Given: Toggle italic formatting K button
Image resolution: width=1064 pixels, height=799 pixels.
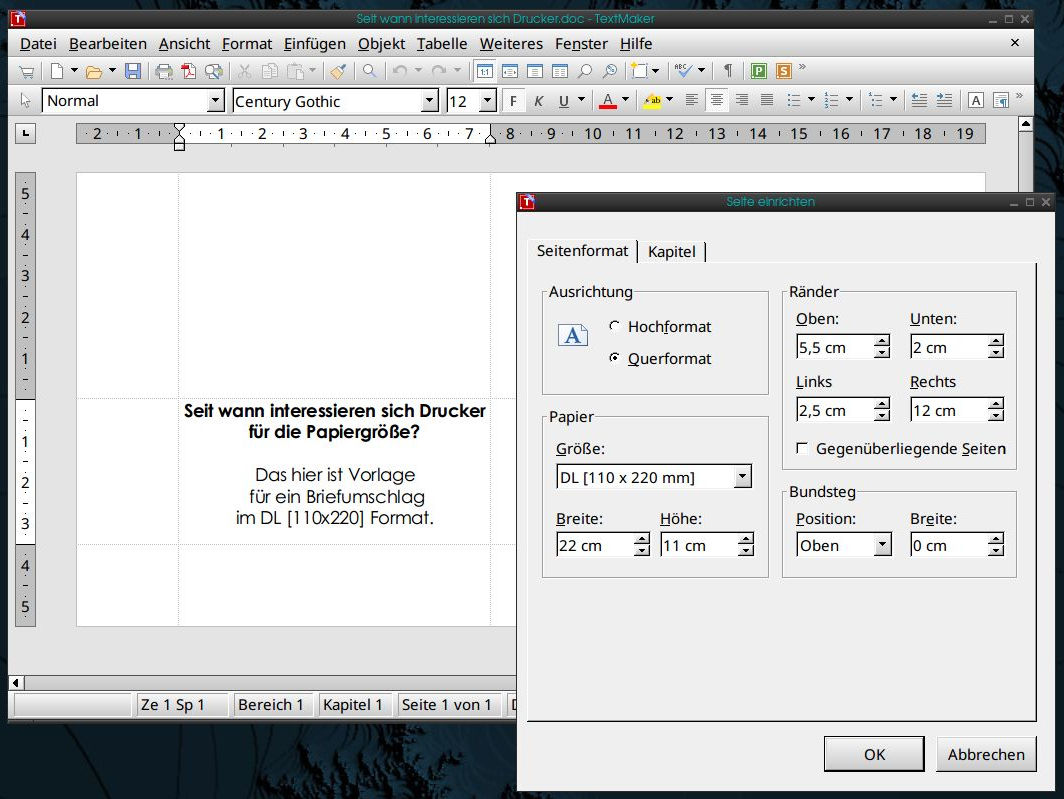Looking at the screenshot, I should (538, 101).
